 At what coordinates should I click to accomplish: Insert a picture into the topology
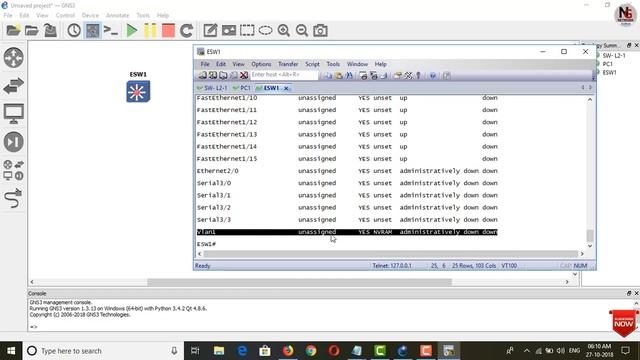(x=229, y=31)
